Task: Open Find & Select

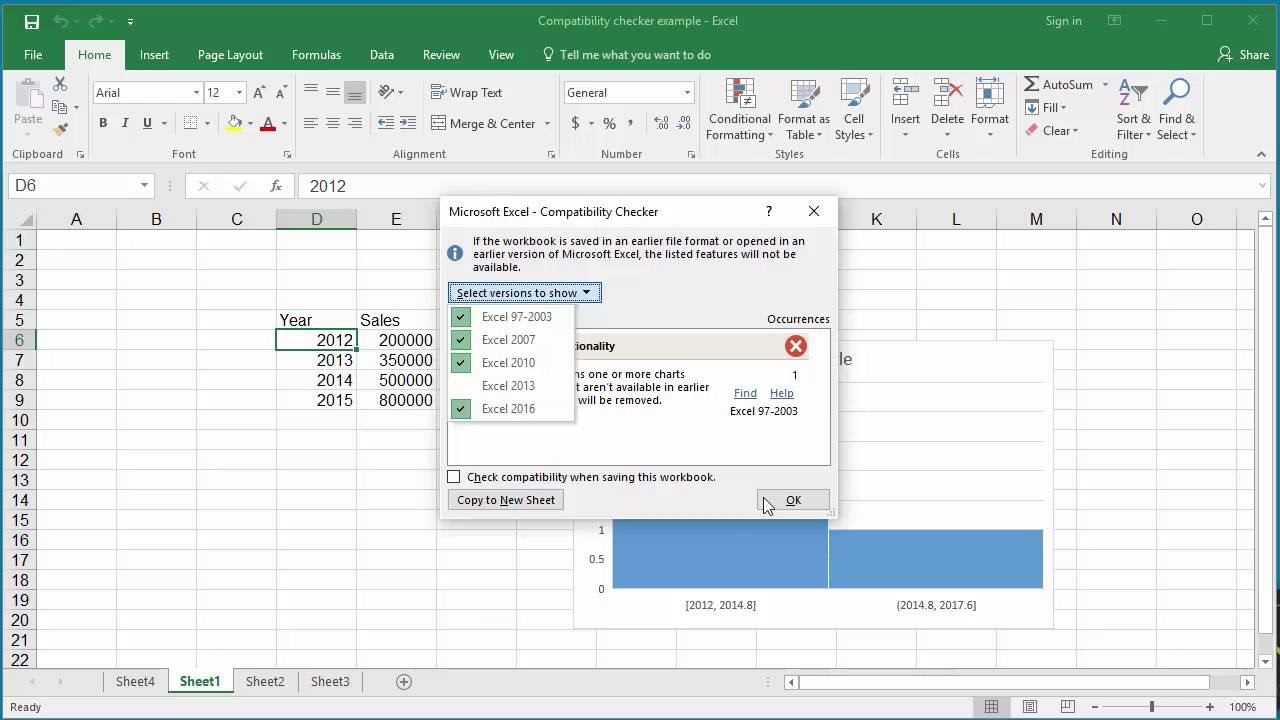Action: [x=1177, y=110]
